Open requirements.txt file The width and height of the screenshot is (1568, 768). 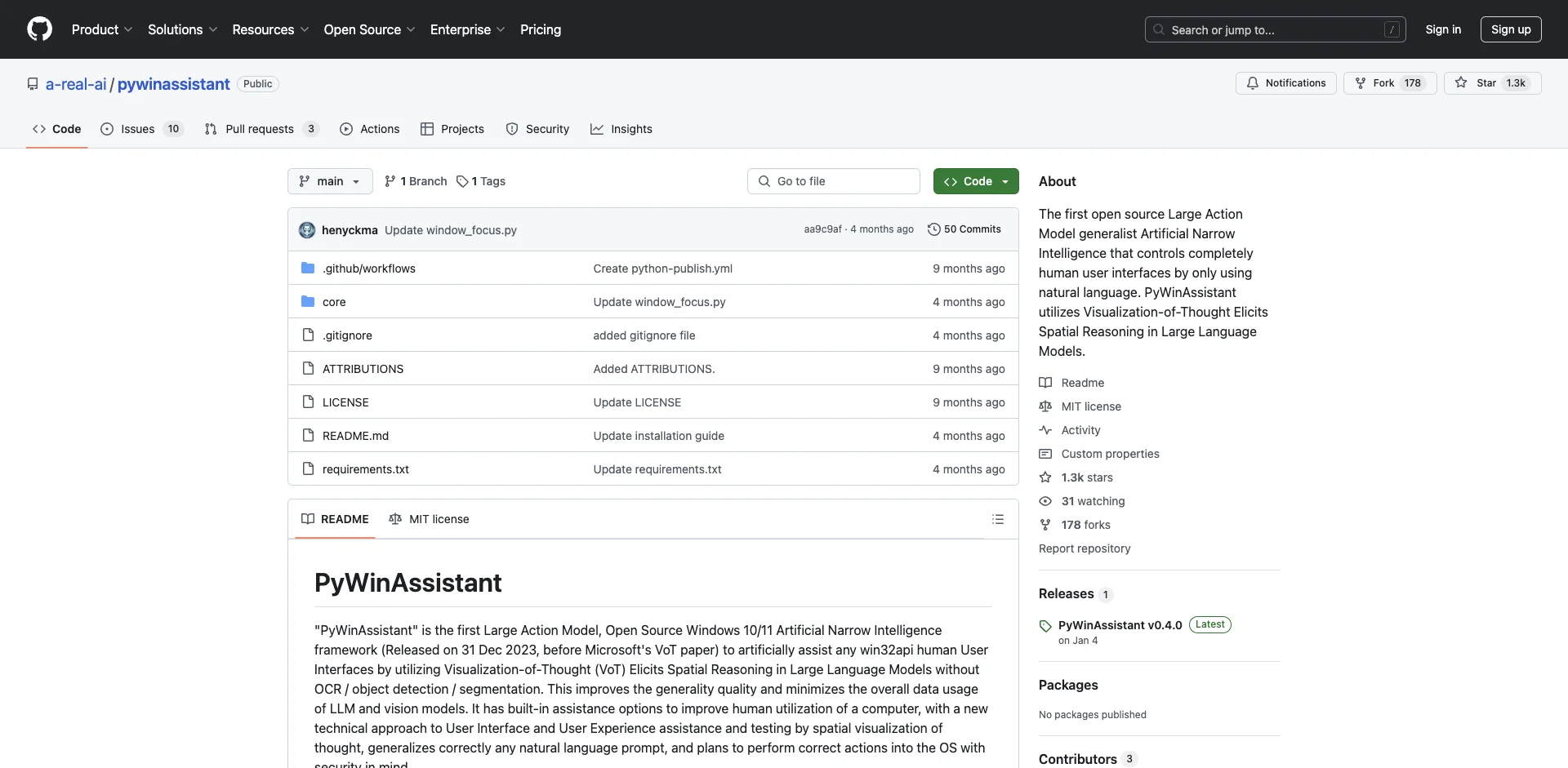pos(365,469)
